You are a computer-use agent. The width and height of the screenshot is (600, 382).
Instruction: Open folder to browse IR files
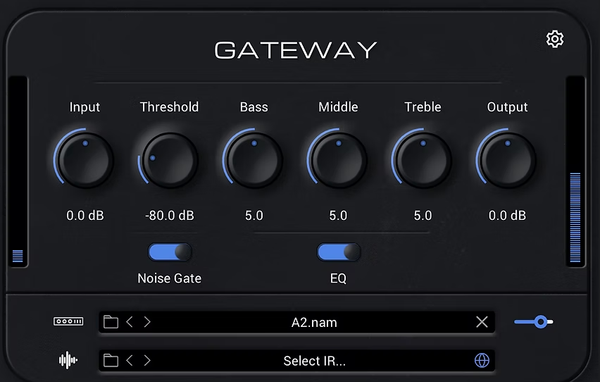[x=111, y=361]
